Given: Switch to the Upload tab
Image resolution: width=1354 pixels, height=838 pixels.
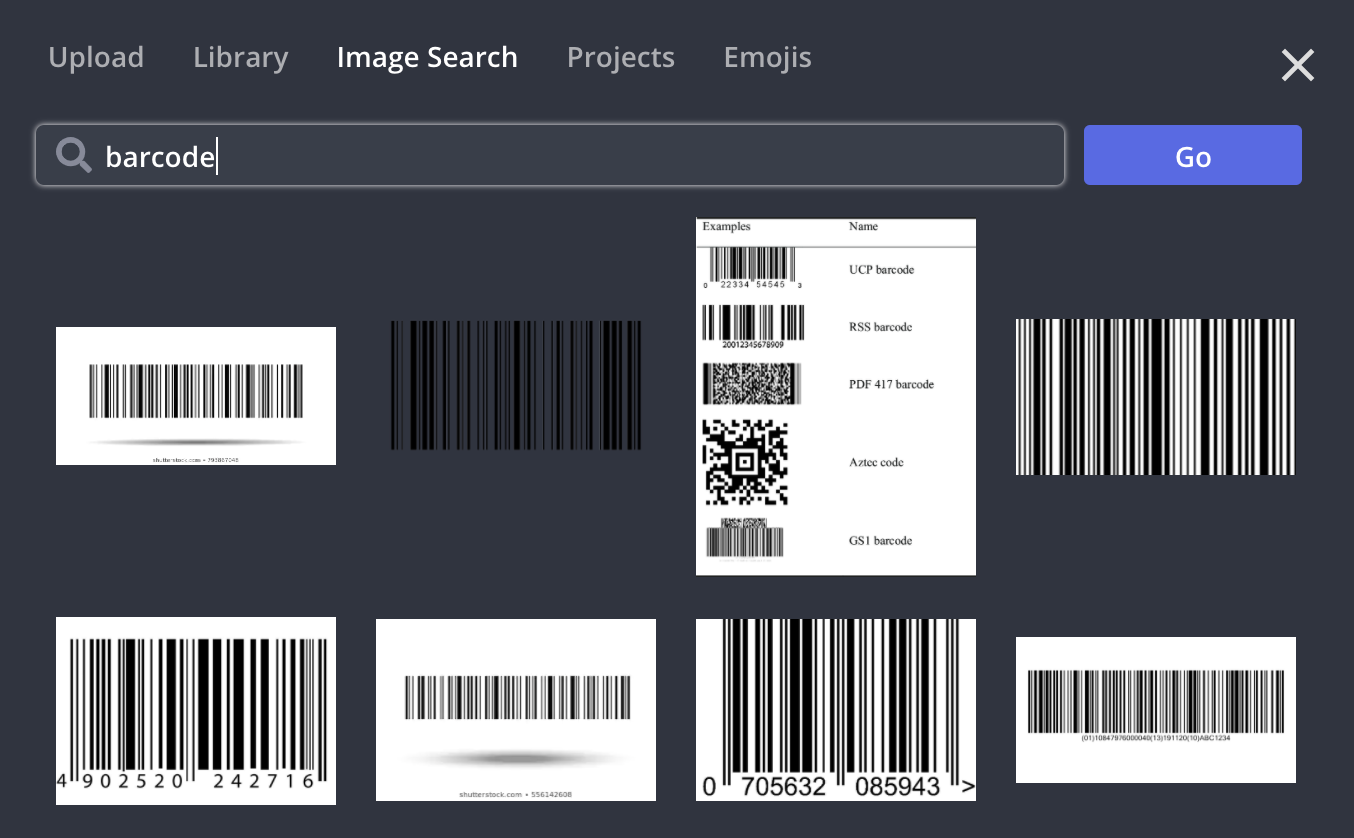Looking at the screenshot, I should pos(96,58).
